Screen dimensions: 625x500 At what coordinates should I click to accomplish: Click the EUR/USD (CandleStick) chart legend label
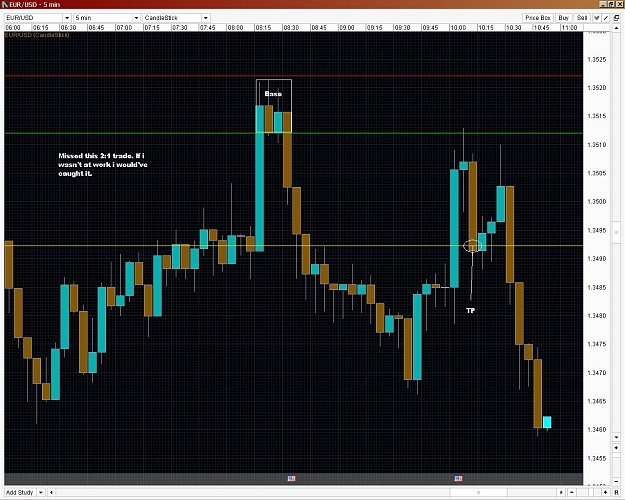(37, 35)
